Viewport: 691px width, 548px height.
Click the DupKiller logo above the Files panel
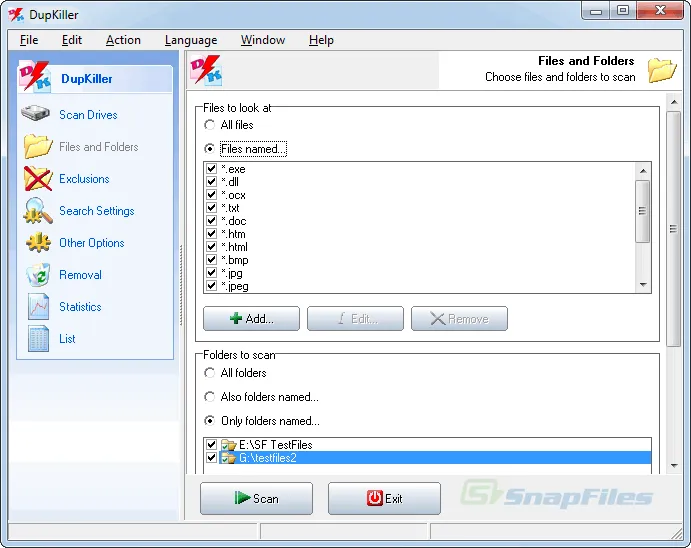point(206,70)
